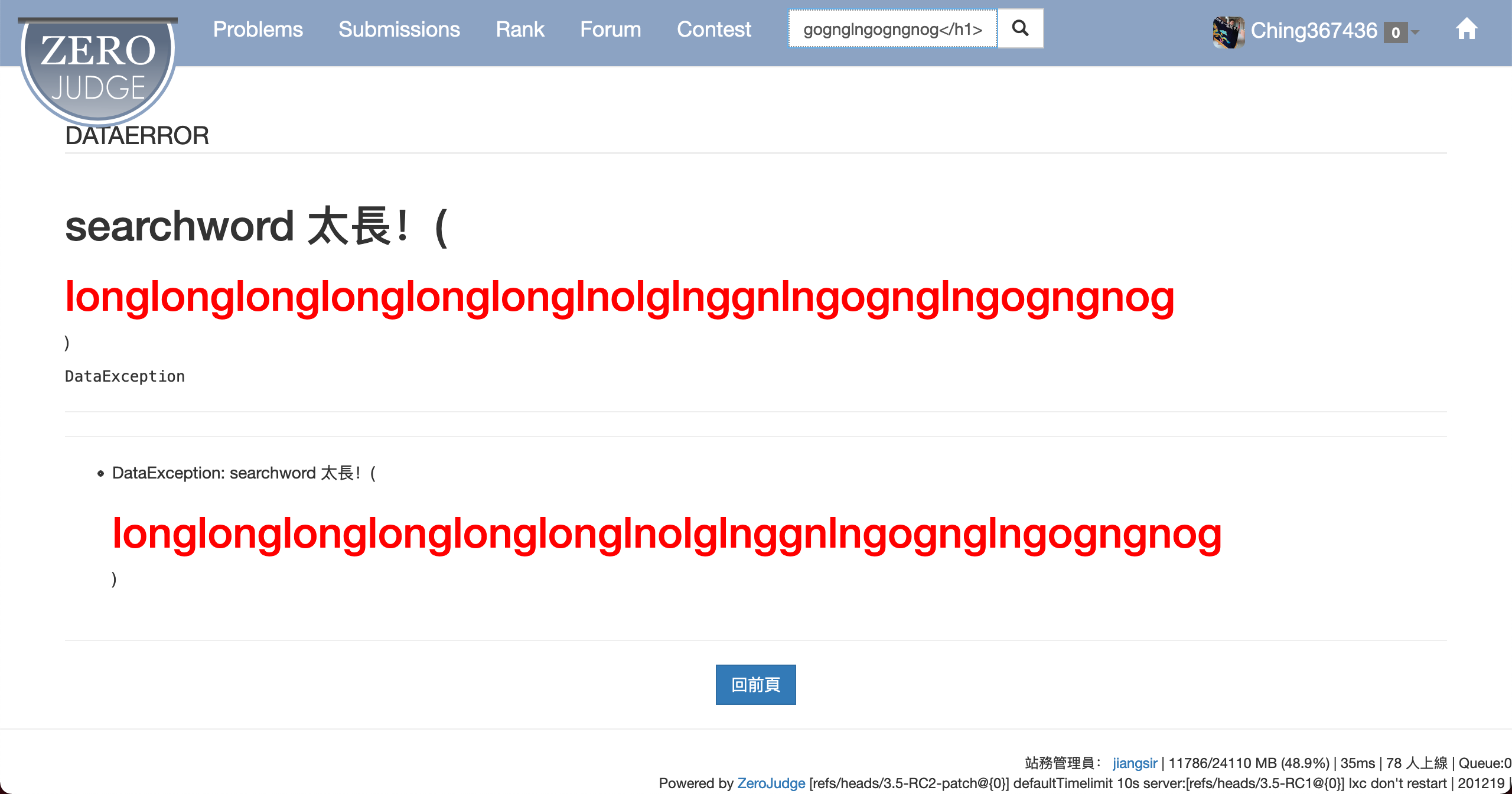Click the monospace DataException text
This screenshot has width=1512, height=794.
(125, 376)
